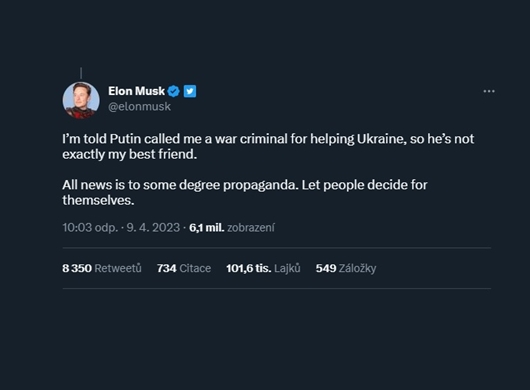Image resolution: width=530 pixels, height=390 pixels.
Task: Click the word Ukraine in the tweet
Action: [x=380, y=139]
